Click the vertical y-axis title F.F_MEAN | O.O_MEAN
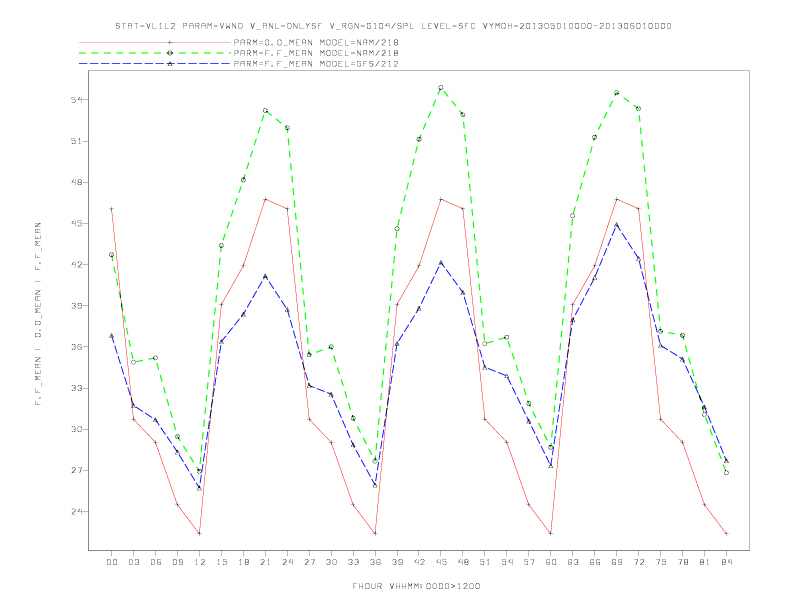The width and height of the screenshot is (792, 612). pyautogui.click(x=38, y=314)
